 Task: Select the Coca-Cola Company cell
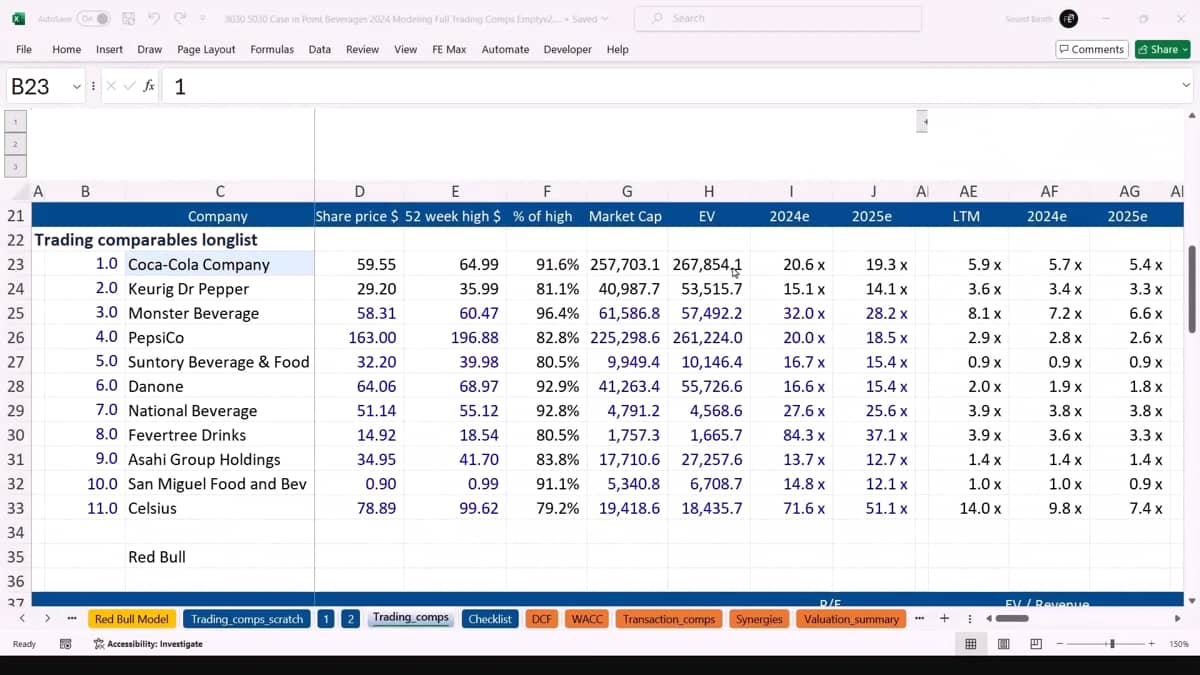(219, 264)
